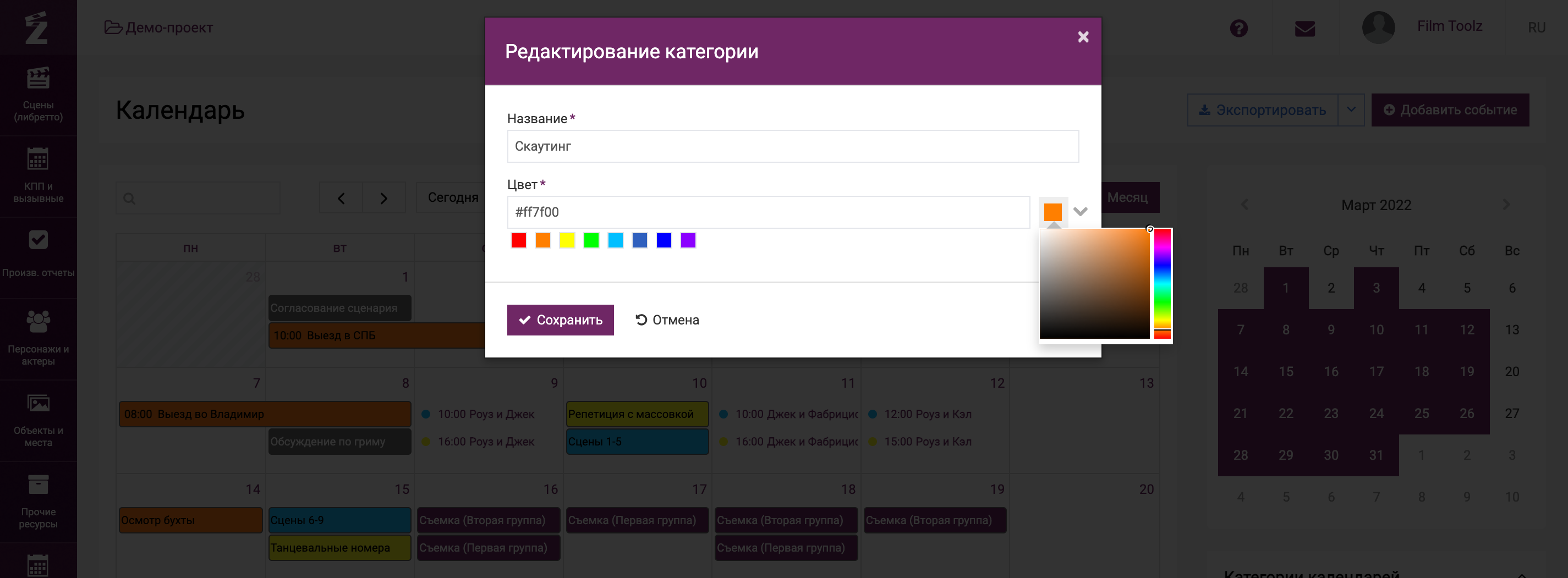Viewport: 1568px width, 578px height.
Task: Open event 08:00 Выезд во Владимир
Action: 265,414
